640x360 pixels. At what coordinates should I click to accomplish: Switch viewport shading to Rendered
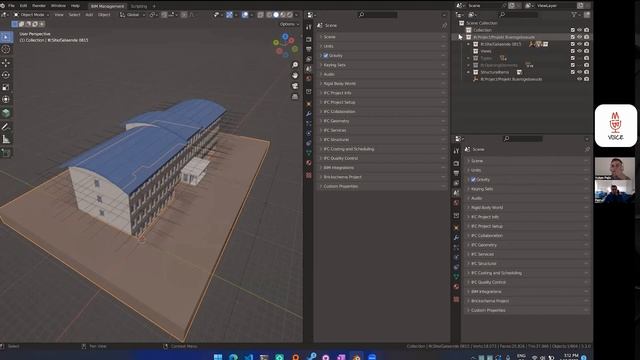[x=289, y=15]
